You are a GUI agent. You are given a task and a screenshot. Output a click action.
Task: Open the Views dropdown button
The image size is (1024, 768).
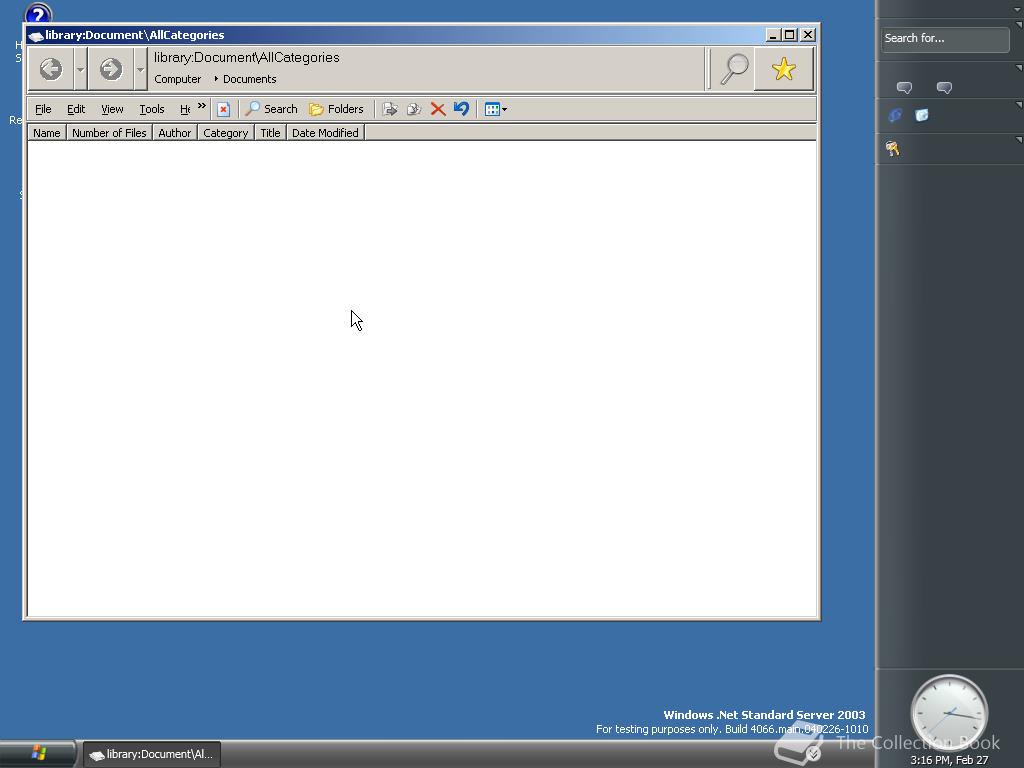[496, 109]
